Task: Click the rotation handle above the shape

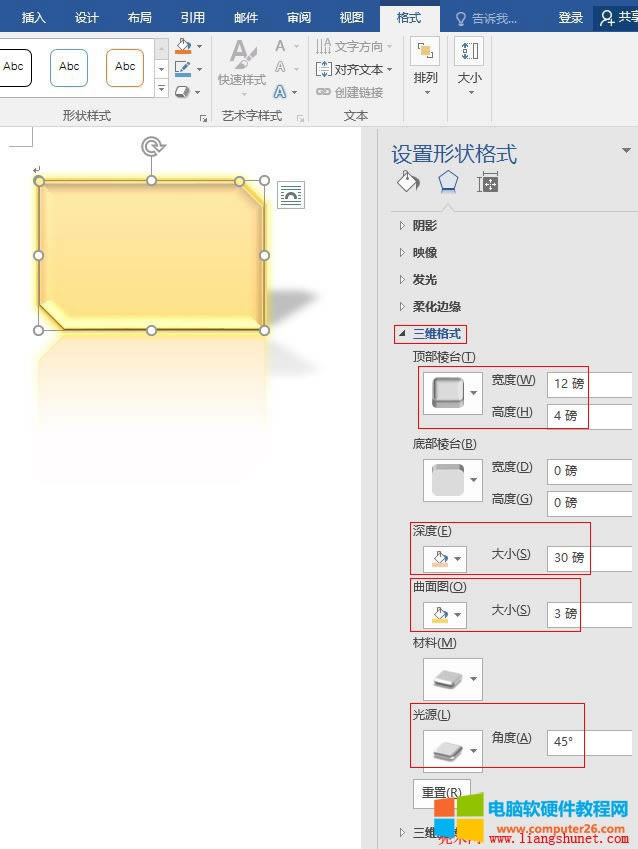Action: click(152, 147)
